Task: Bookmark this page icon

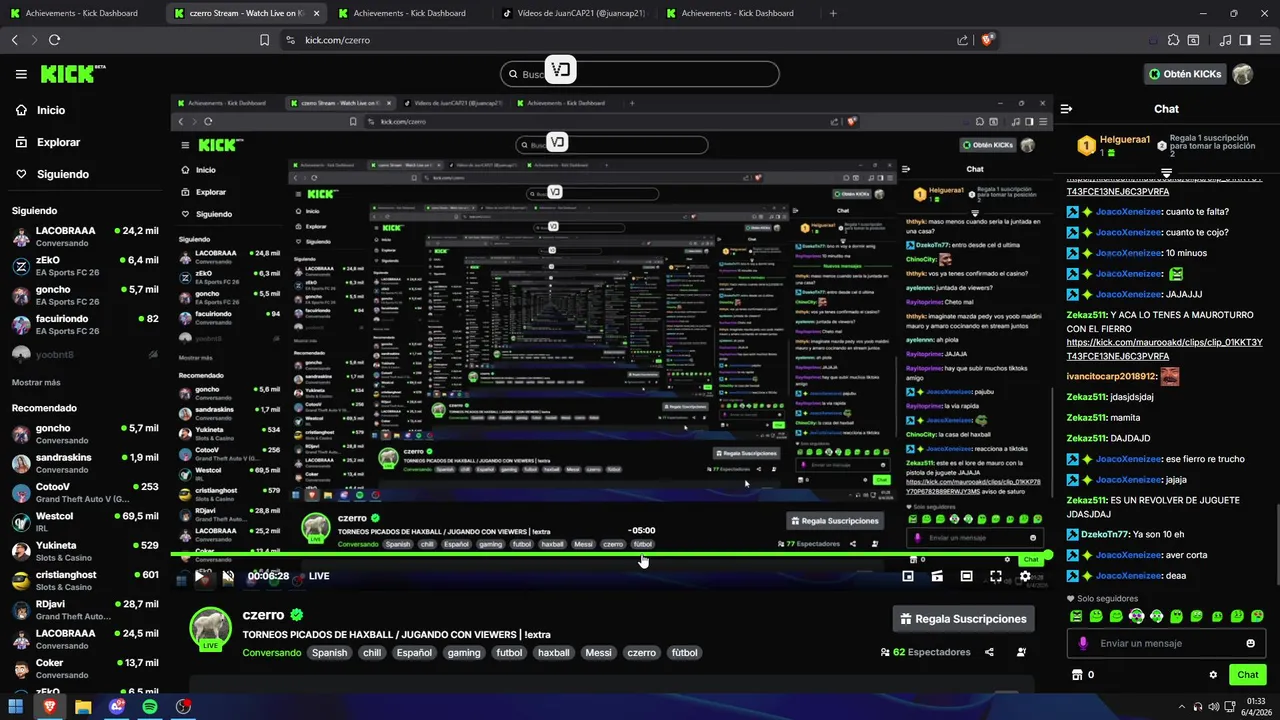Action: tap(264, 40)
